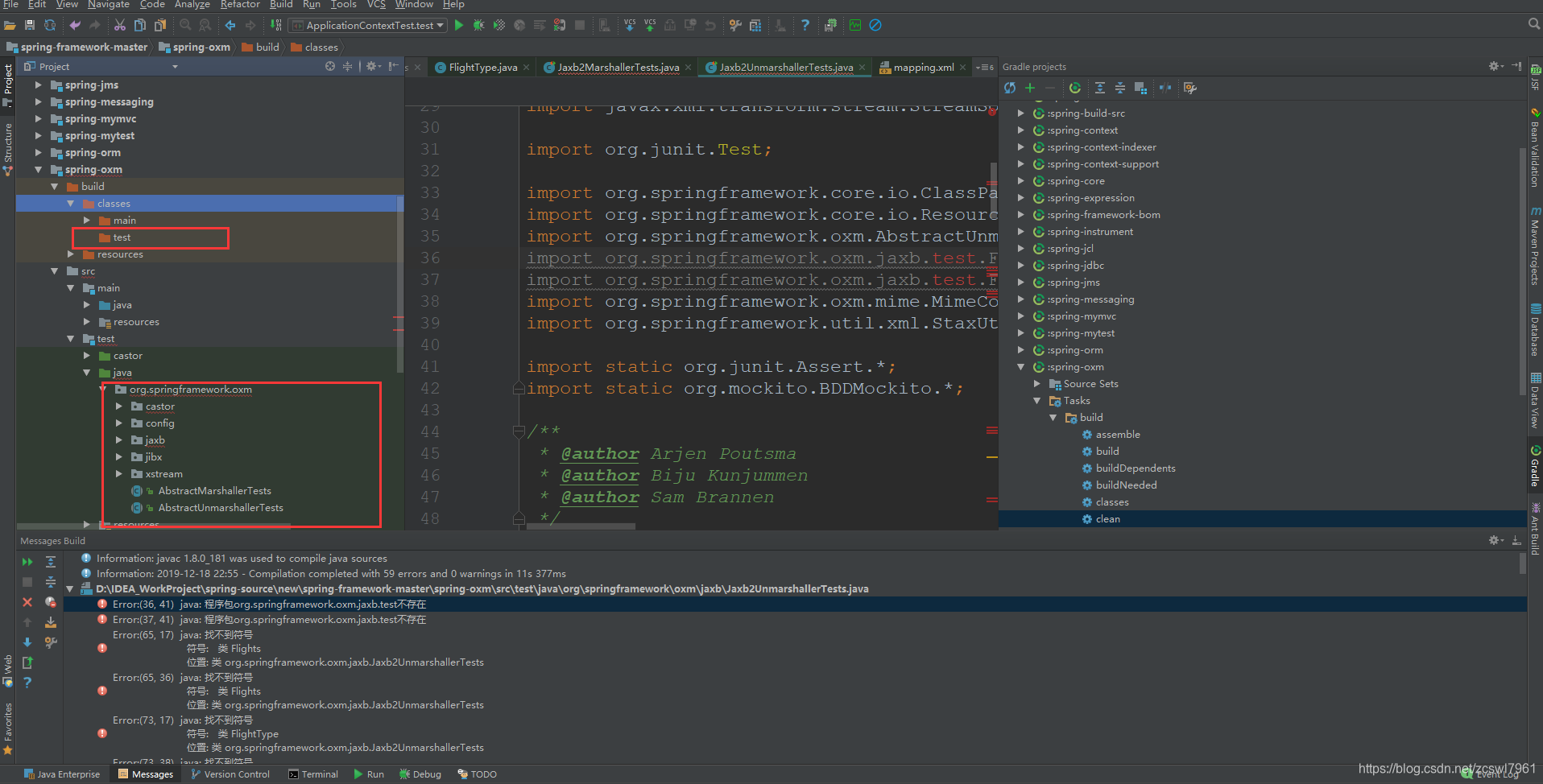
Task: Click the VCS Commit icon
Action: pos(650,25)
